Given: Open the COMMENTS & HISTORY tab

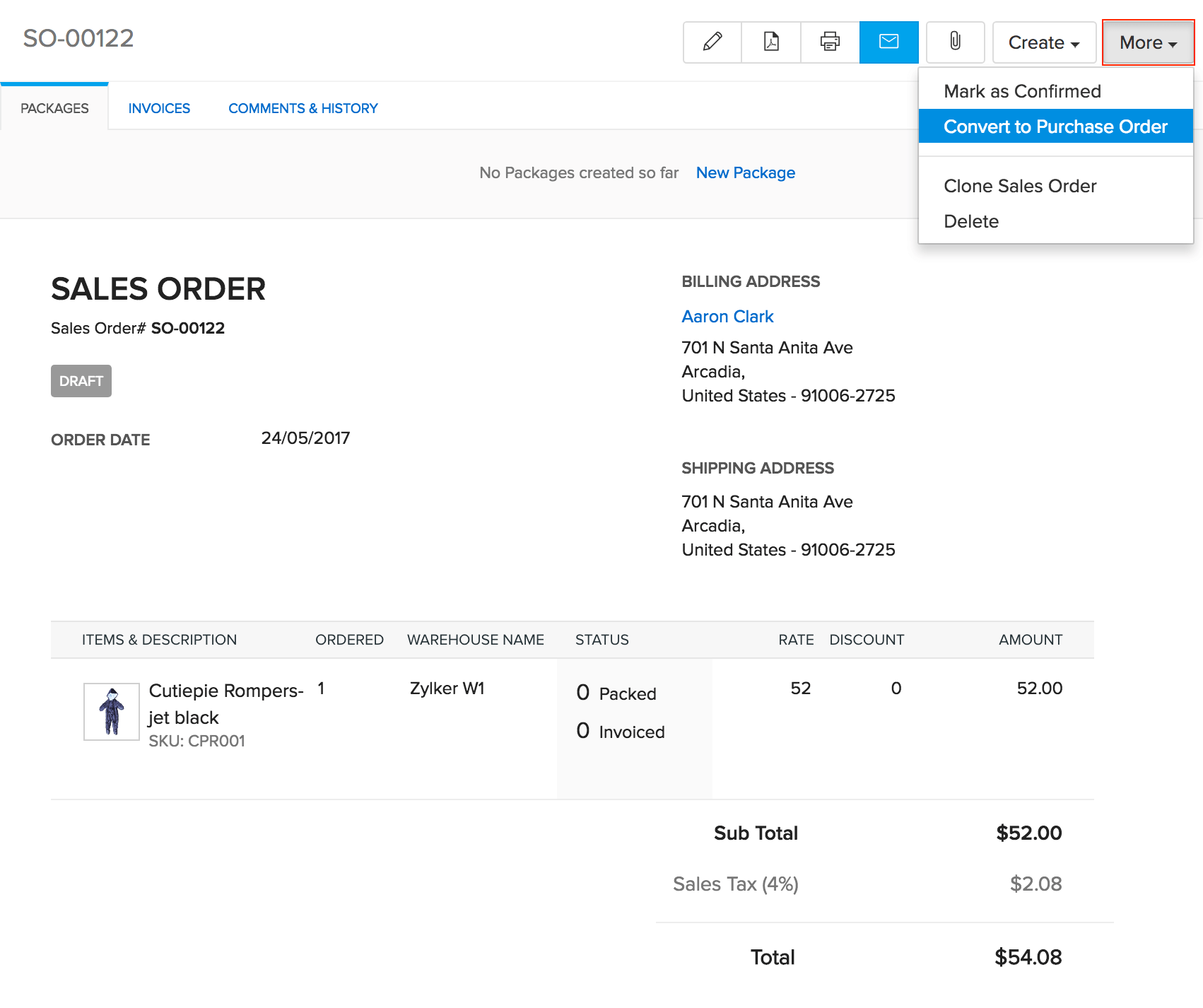Looking at the screenshot, I should pos(303,107).
